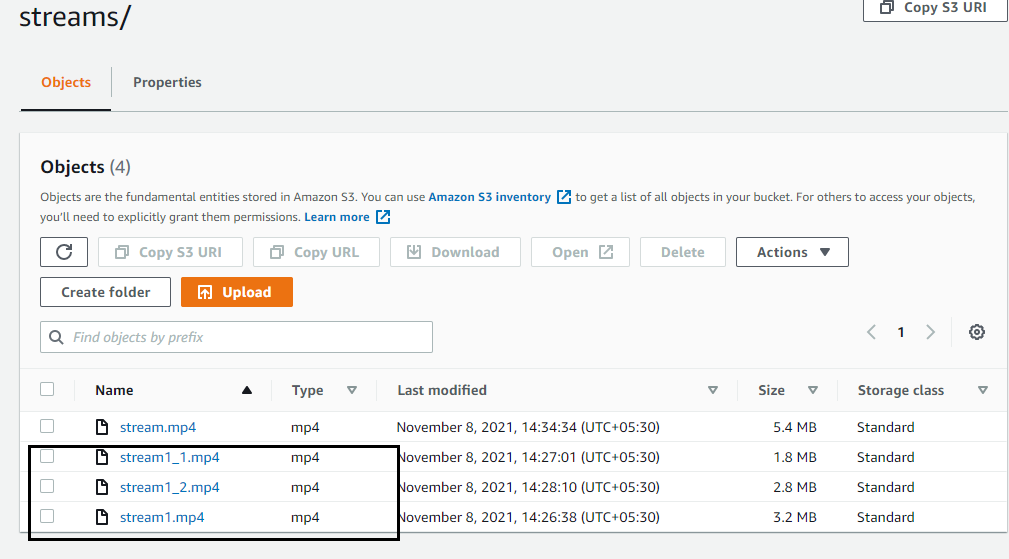This screenshot has width=1009, height=559.
Task: Click the Download button
Action: click(456, 252)
